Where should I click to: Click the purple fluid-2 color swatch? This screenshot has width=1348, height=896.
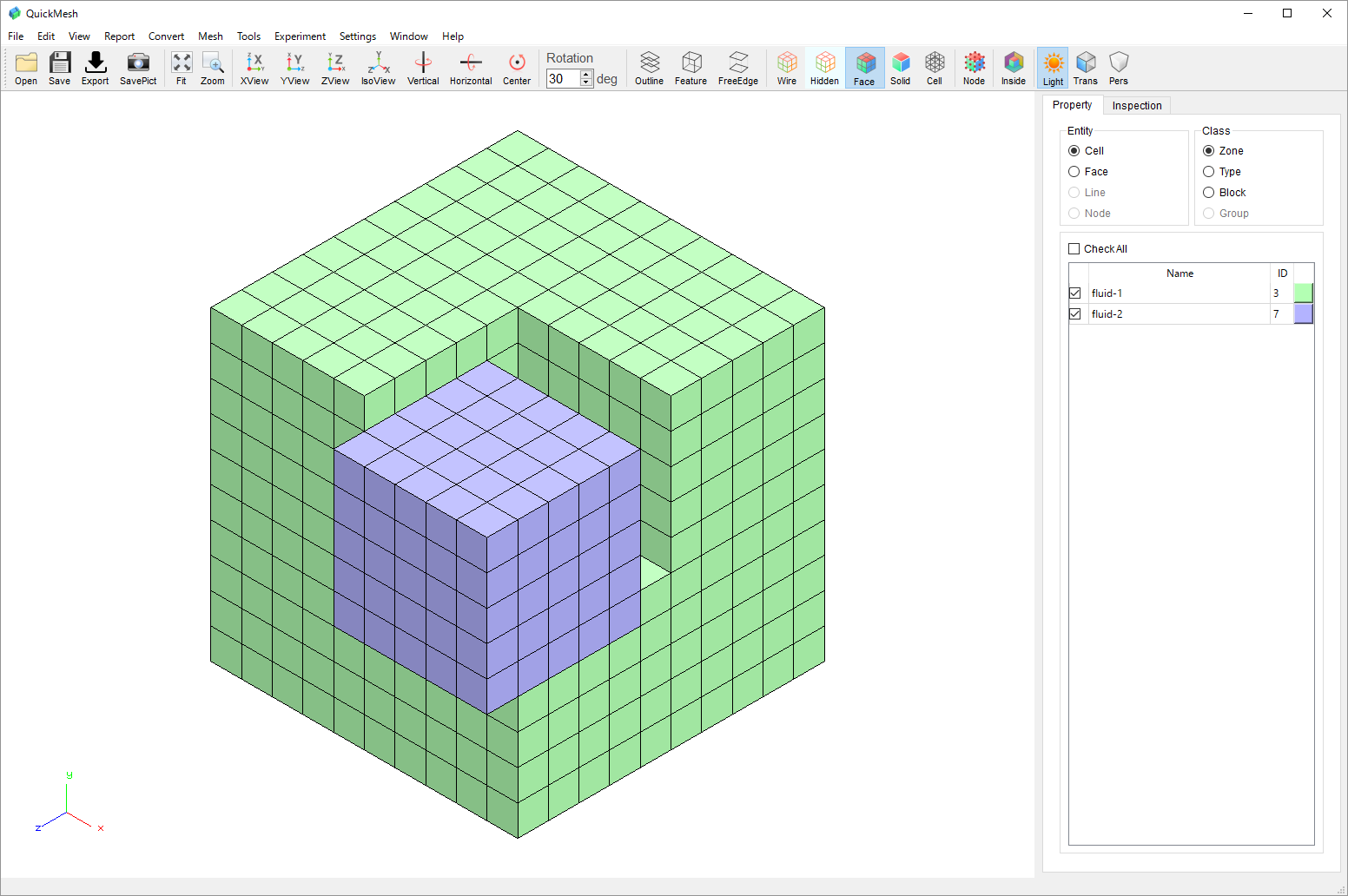coord(1304,314)
